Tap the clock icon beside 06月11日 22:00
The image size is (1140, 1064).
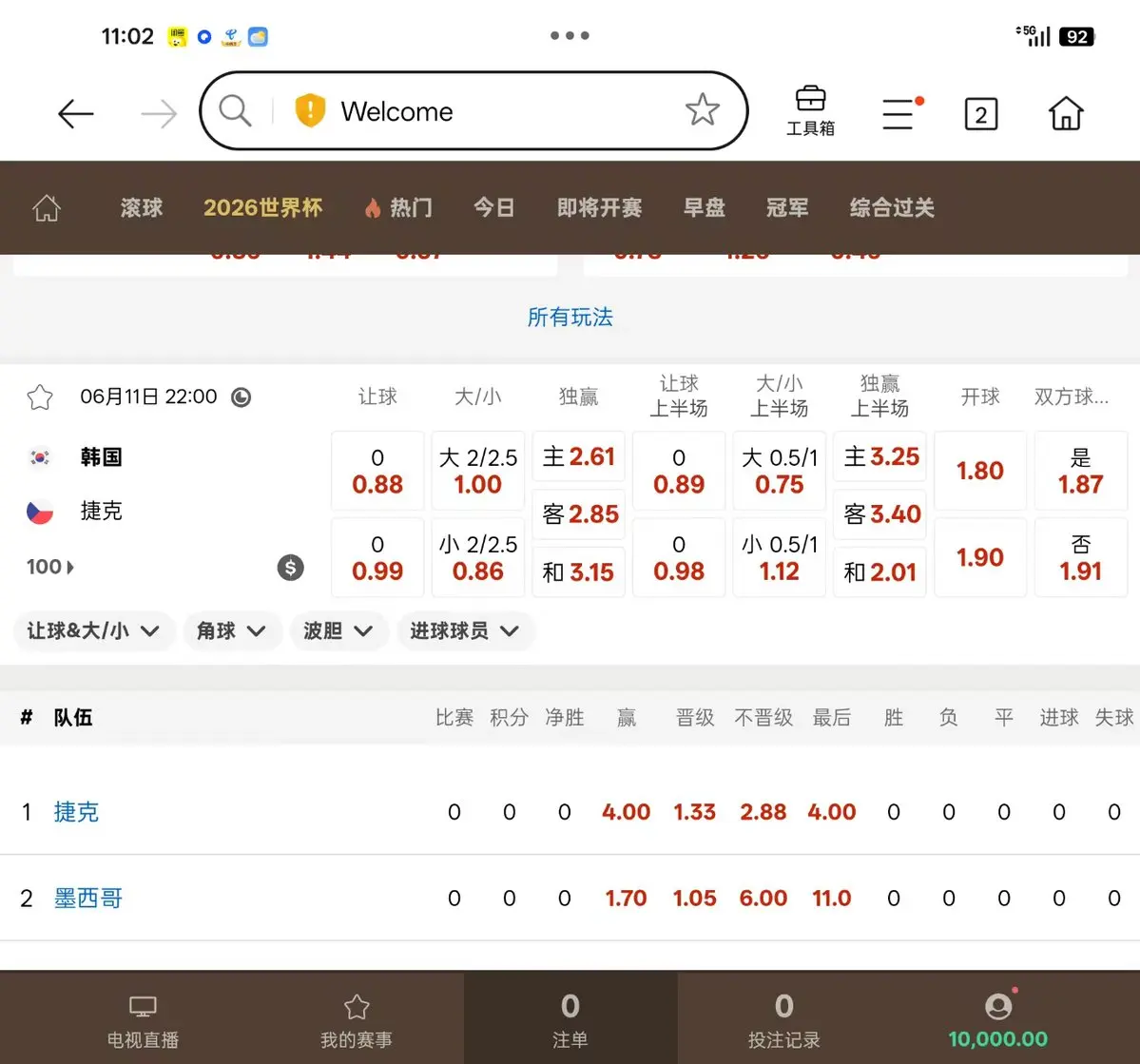pos(241,397)
